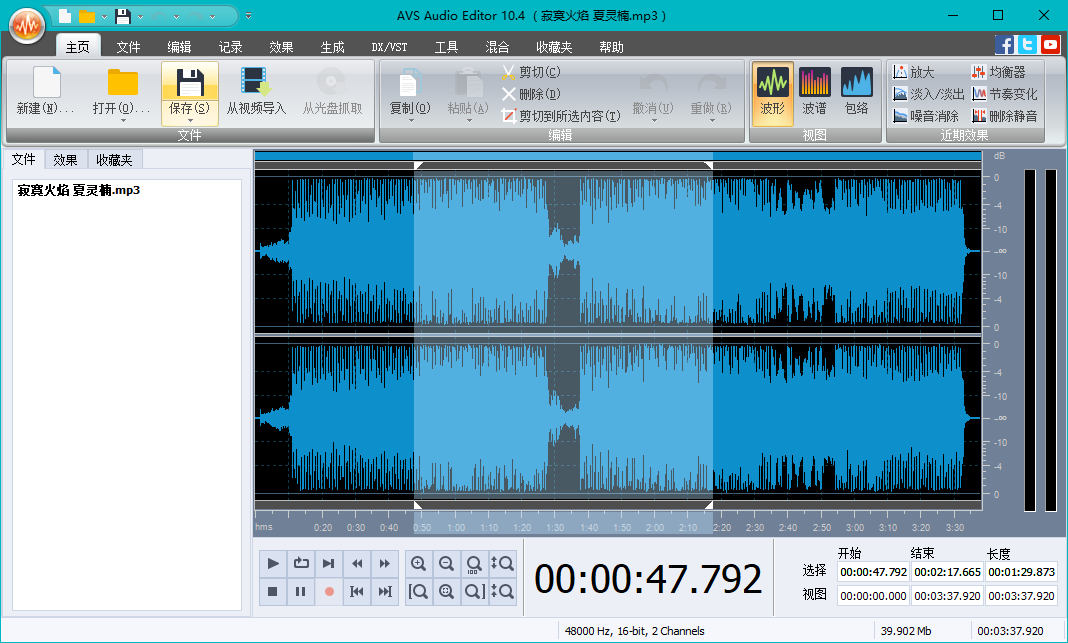Click the loop playback button

(x=301, y=564)
